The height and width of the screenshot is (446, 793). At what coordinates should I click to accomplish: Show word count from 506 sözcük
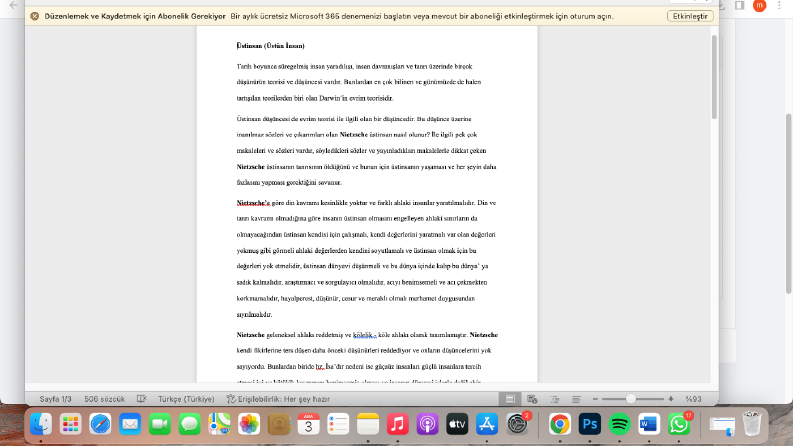click(105, 399)
